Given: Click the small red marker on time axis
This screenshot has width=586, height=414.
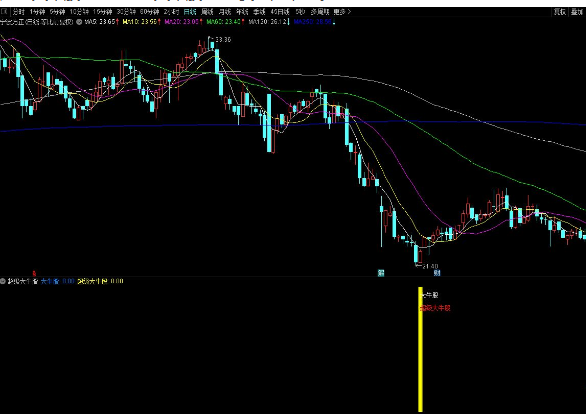Looking at the screenshot, I should (34, 274).
